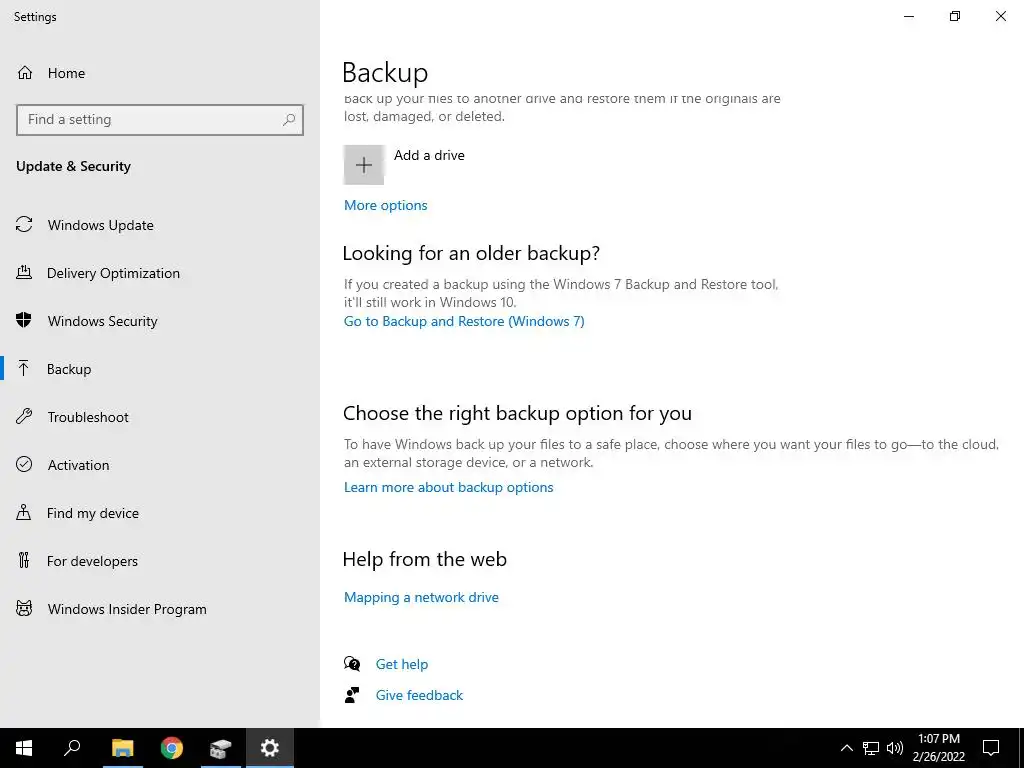Click the More options link
Viewport: 1024px width, 768px height.
385,205
